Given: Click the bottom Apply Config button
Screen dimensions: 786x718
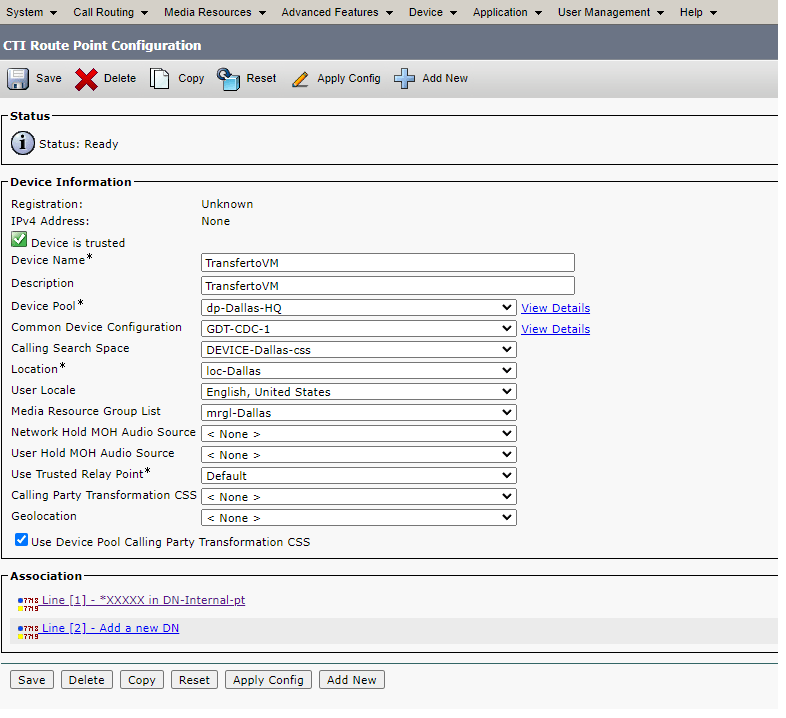Looking at the screenshot, I should pyautogui.click(x=268, y=680).
